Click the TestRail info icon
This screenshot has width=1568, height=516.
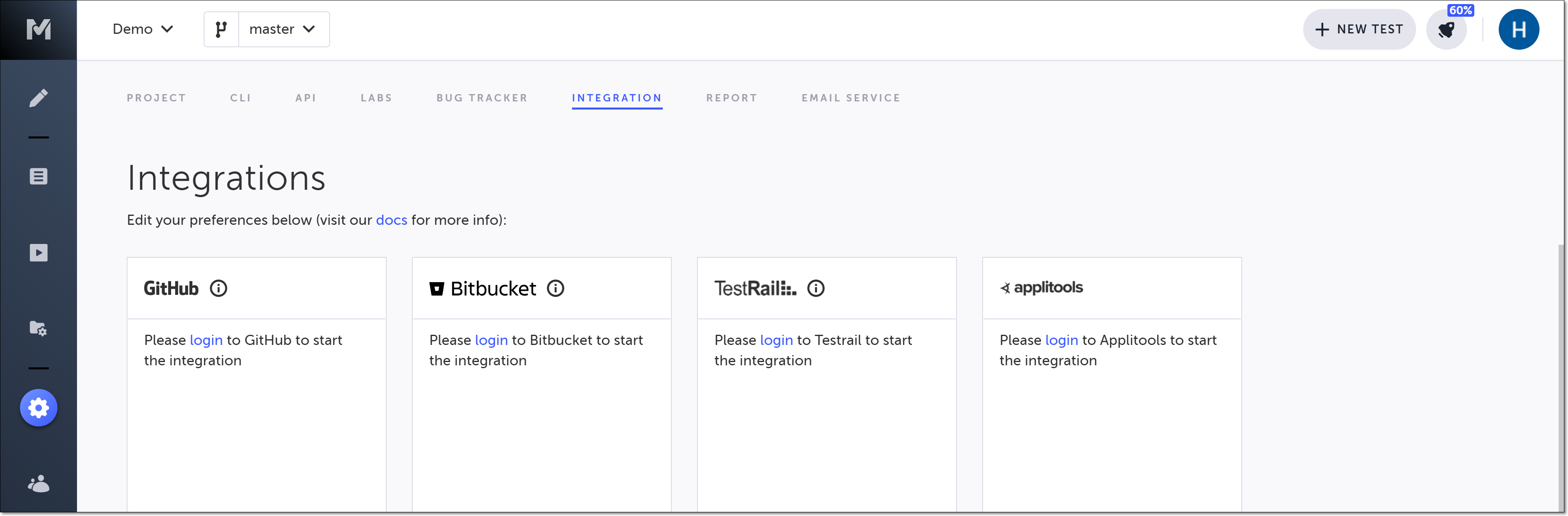tap(816, 288)
